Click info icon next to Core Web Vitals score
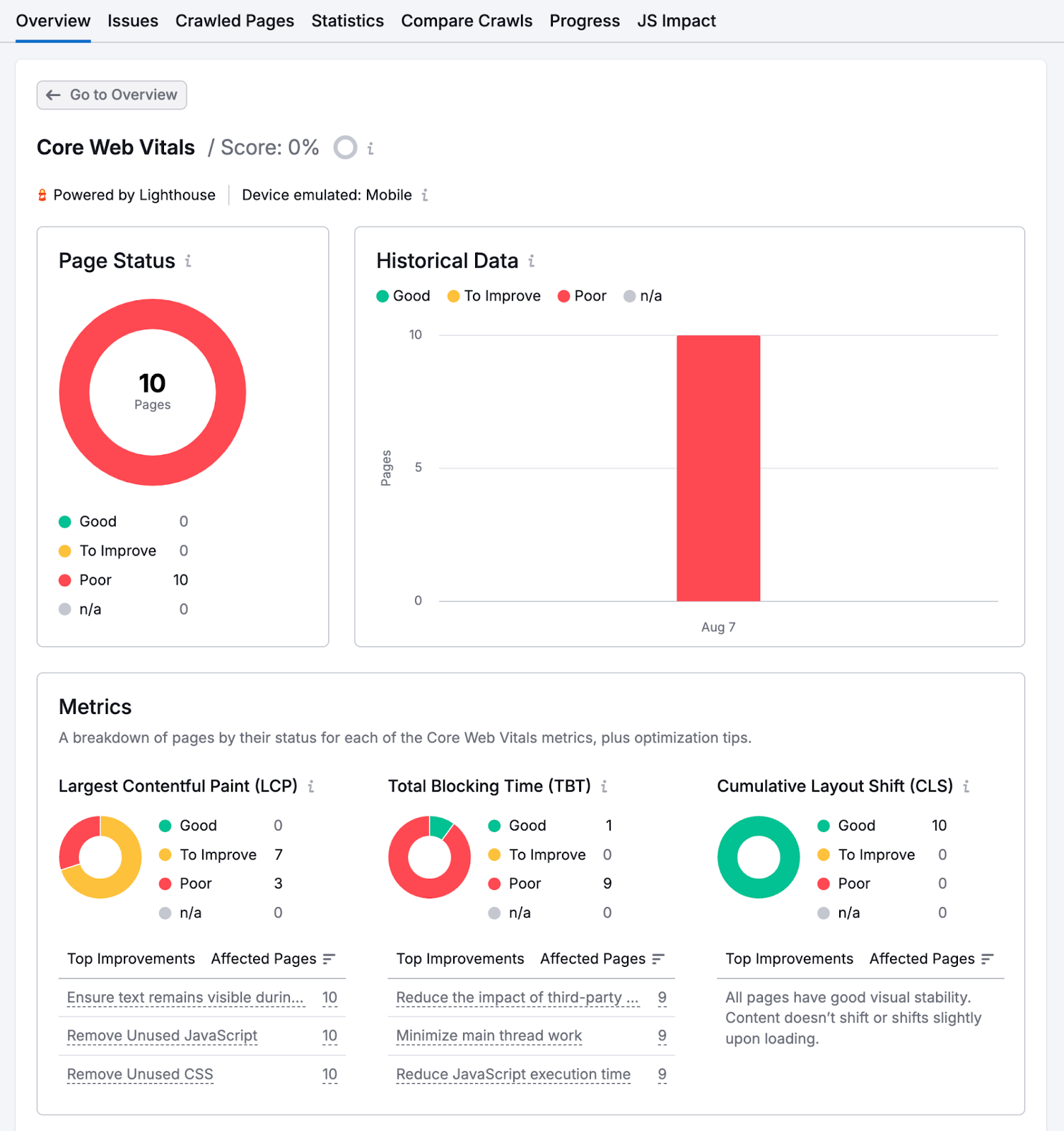The width and height of the screenshot is (1064, 1131). (x=370, y=148)
